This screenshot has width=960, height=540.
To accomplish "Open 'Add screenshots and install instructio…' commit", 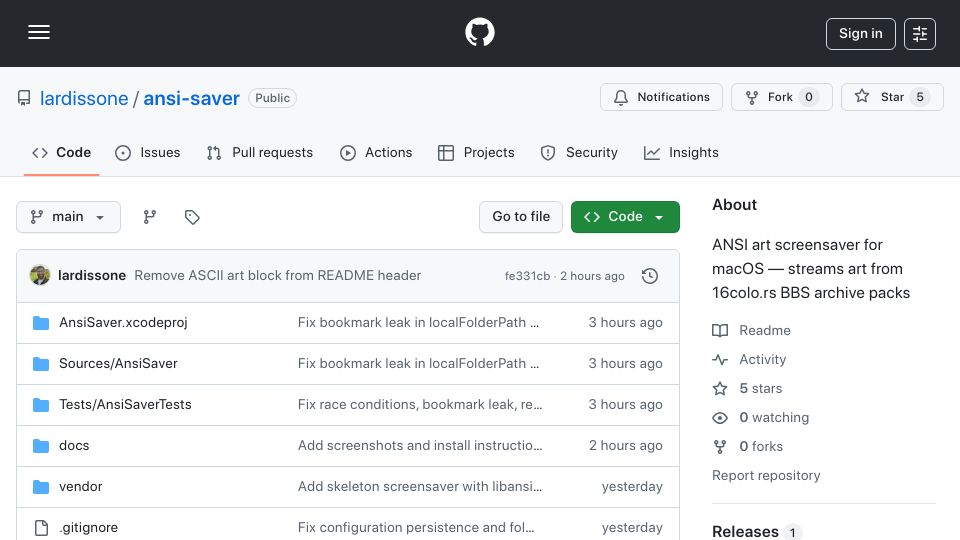I will click(420, 446).
